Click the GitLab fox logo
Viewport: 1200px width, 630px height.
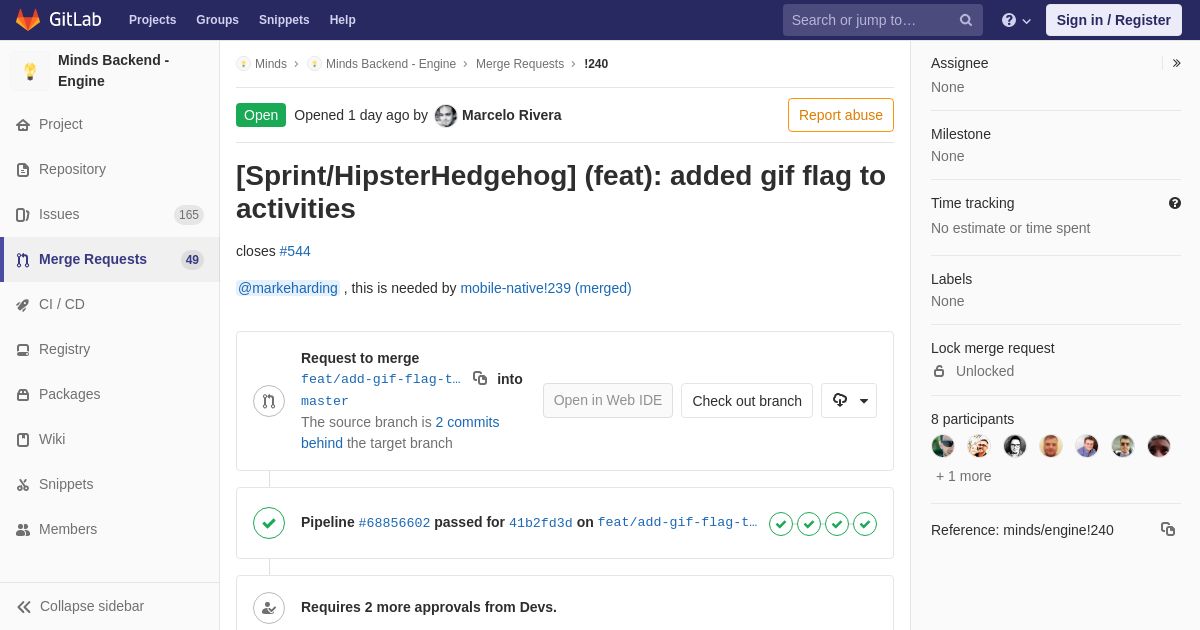[28, 20]
